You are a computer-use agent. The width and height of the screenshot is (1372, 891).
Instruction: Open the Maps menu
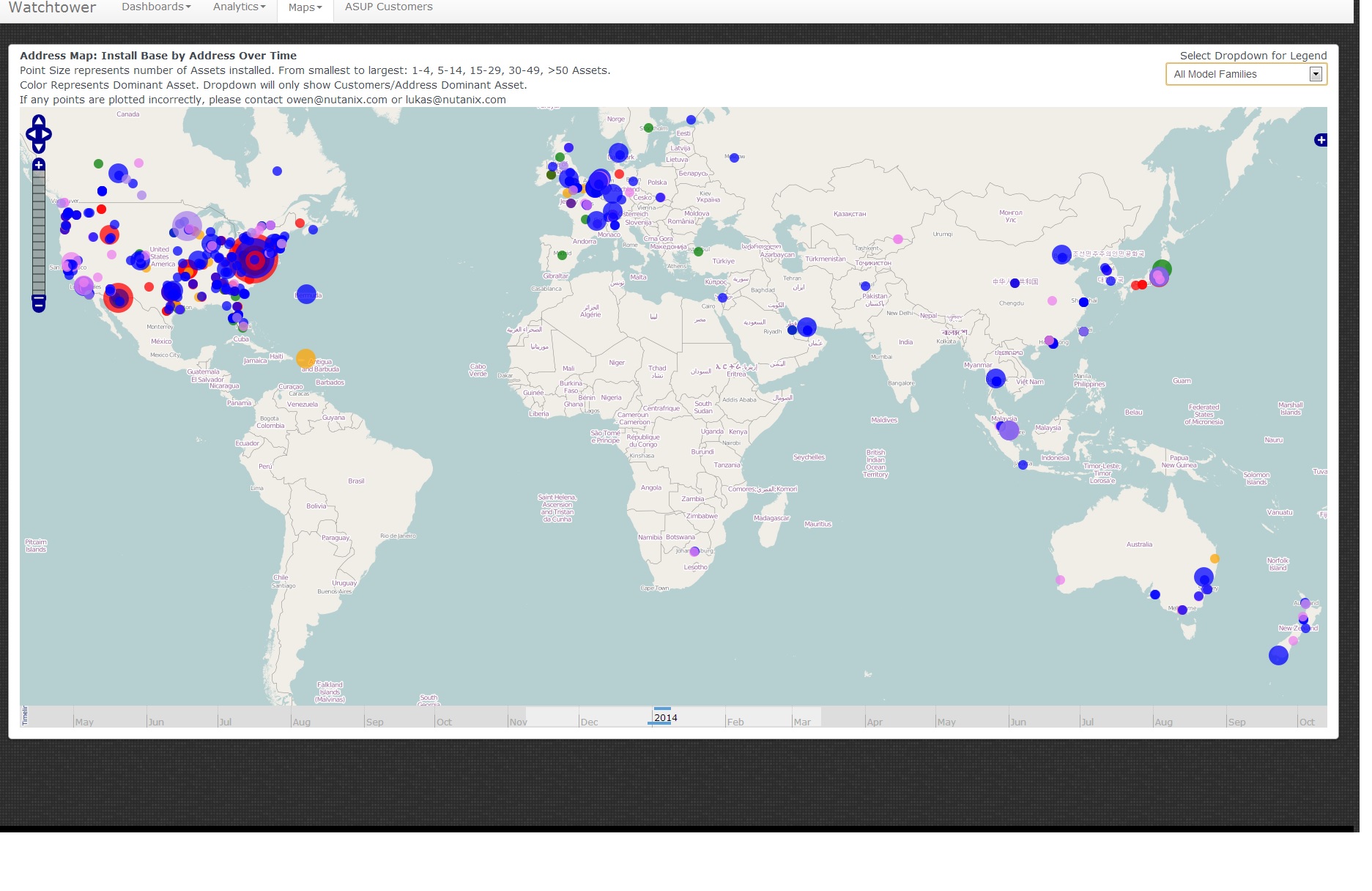coord(305,7)
